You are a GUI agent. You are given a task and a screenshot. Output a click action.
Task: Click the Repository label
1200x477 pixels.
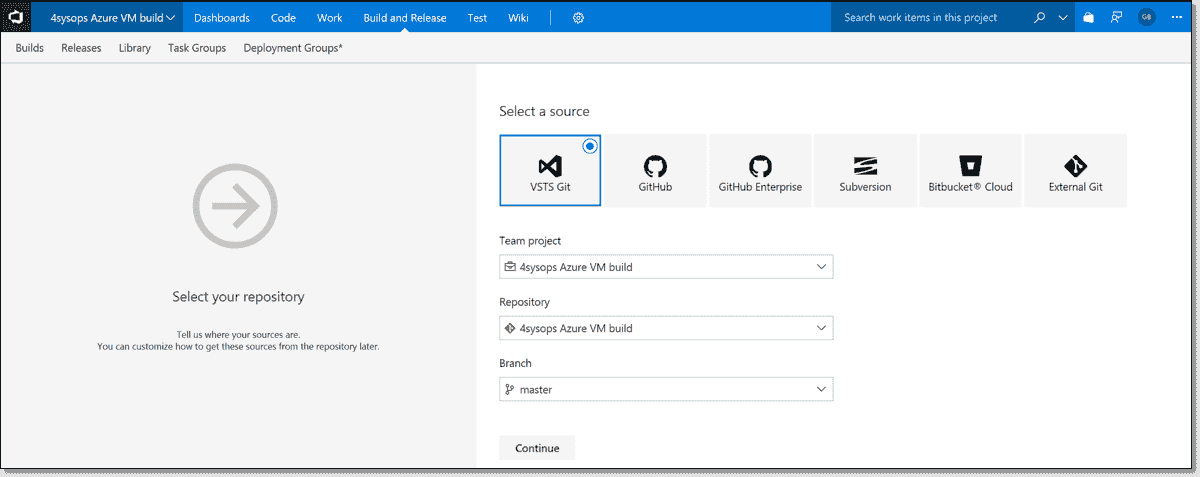click(x=524, y=302)
